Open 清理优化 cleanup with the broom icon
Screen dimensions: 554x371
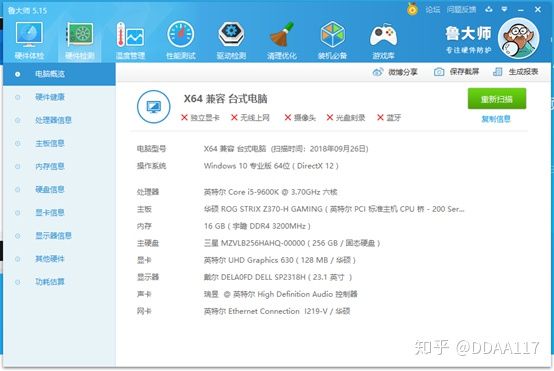282,40
